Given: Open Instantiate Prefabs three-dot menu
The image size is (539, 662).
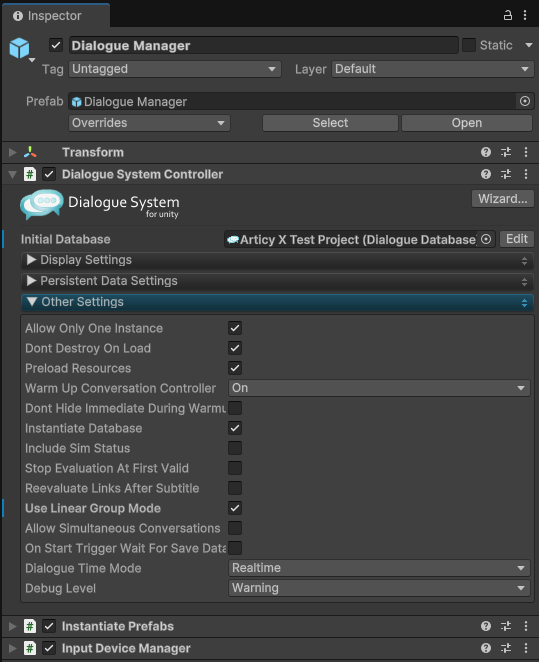Looking at the screenshot, I should click(x=526, y=626).
